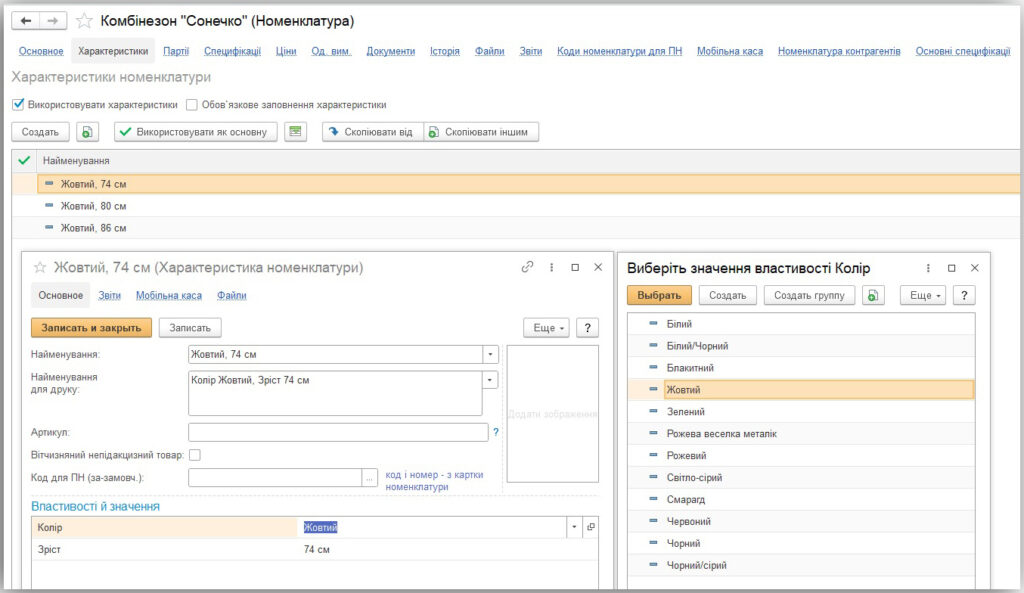The width and height of the screenshot is (1024, 593).
Task: Open the Колір value dropdown arrow
Action: pos(574,527)
